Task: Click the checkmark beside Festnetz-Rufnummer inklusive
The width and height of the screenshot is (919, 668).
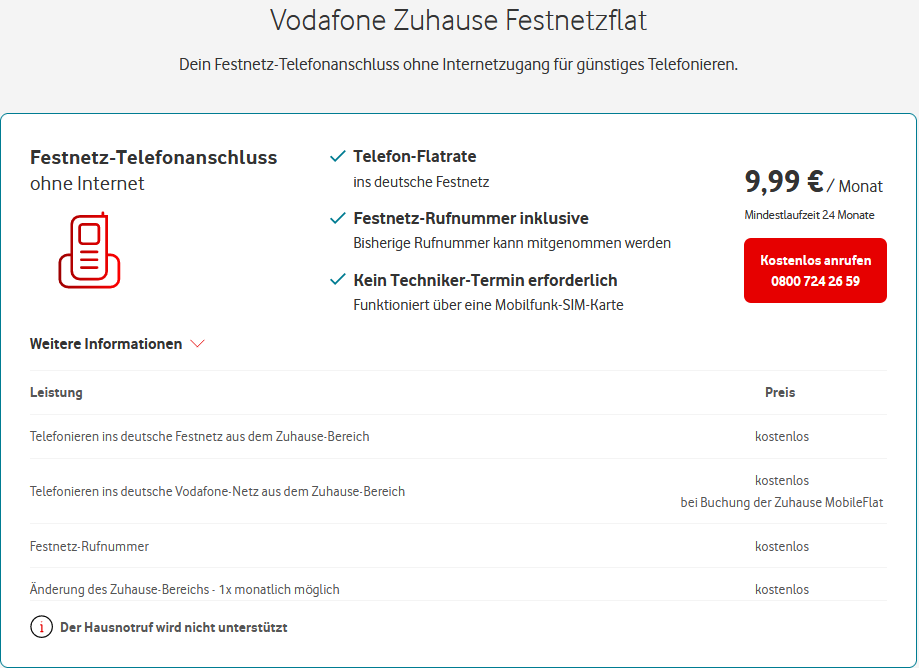Action: 338,218
